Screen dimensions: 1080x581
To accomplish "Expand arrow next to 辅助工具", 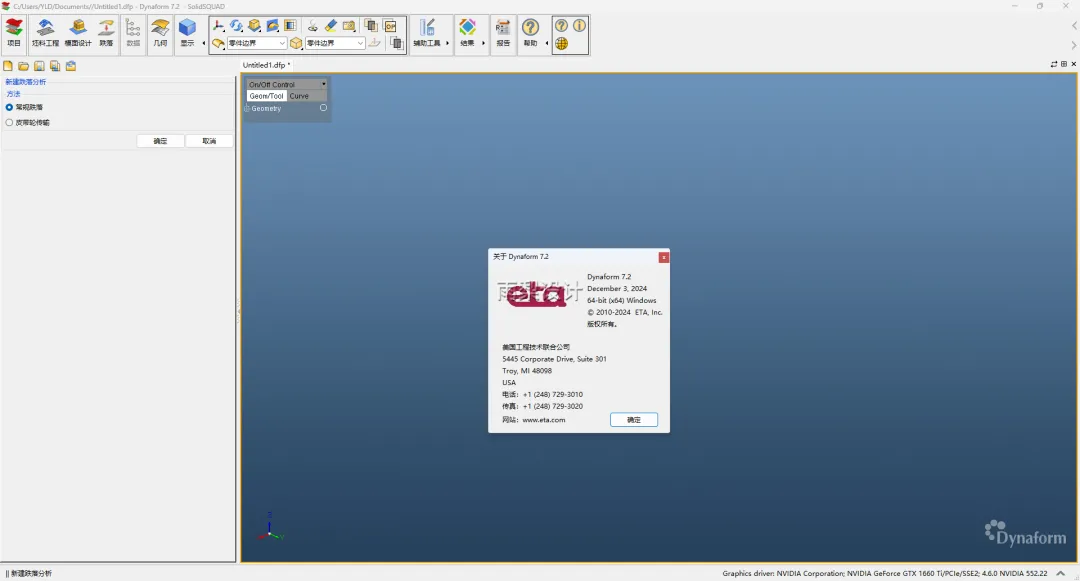I will (x=448, y=43).
